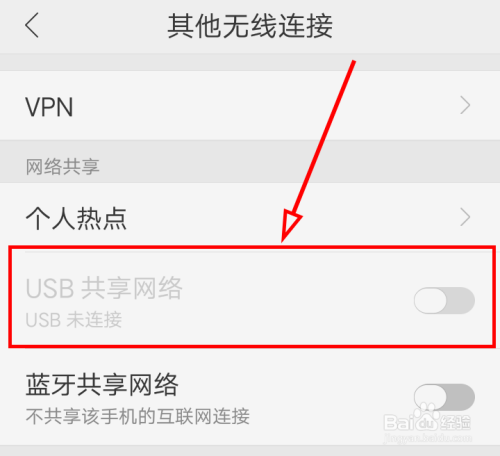Go back using the top-left arrow

(32, 25)
